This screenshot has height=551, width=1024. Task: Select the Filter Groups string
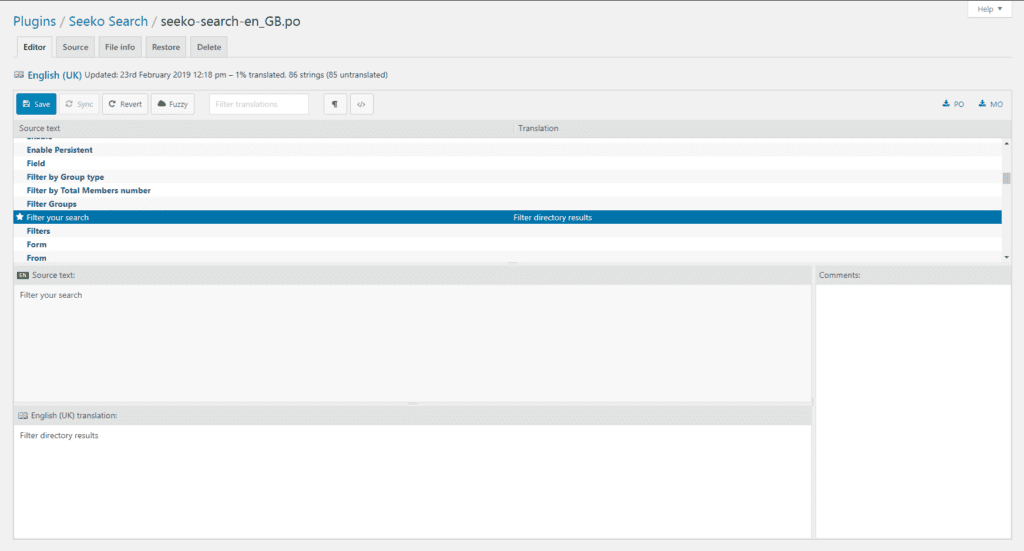point(507,204)
